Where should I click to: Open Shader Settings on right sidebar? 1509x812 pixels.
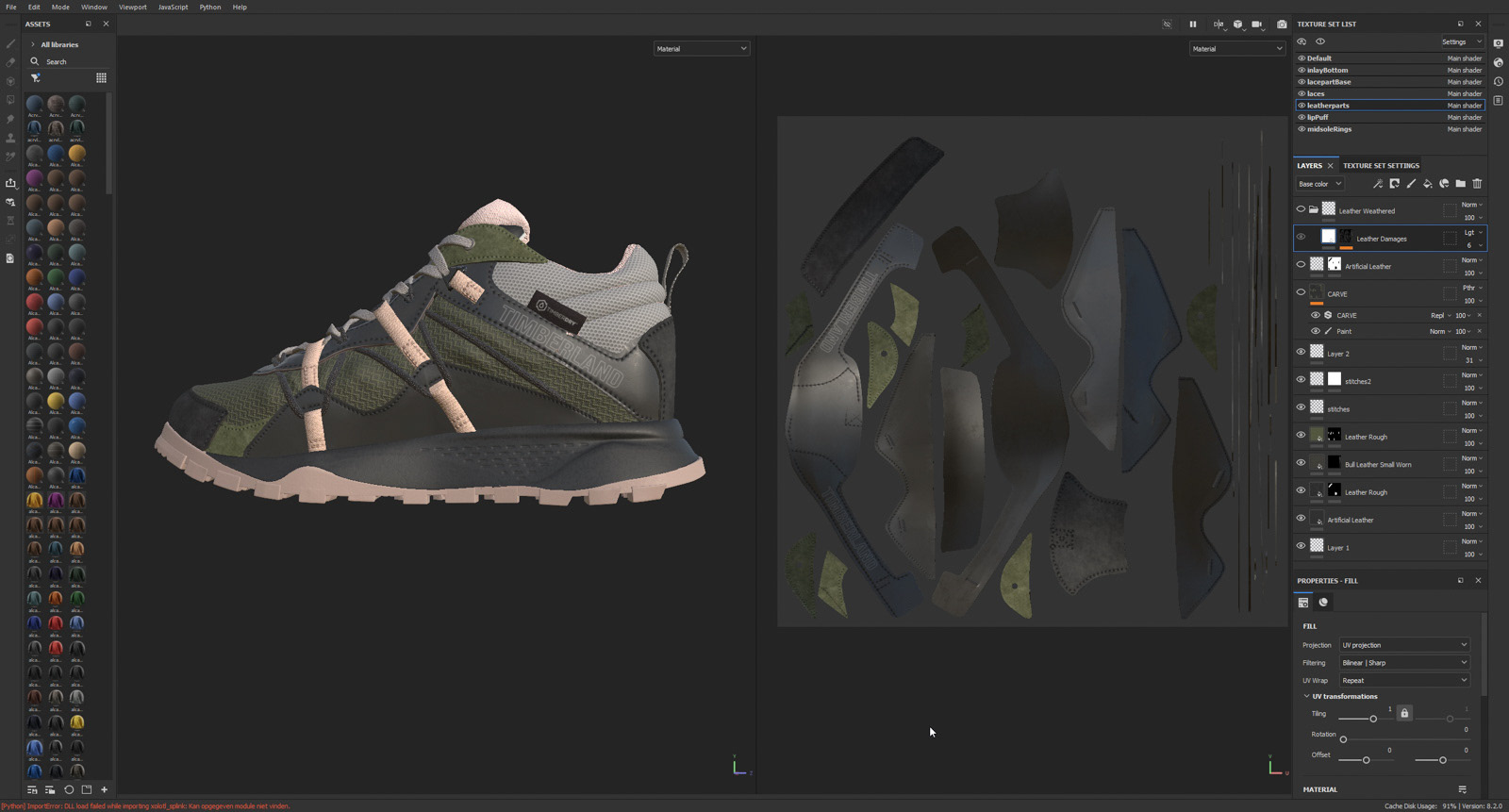[x=1498, y=62]
